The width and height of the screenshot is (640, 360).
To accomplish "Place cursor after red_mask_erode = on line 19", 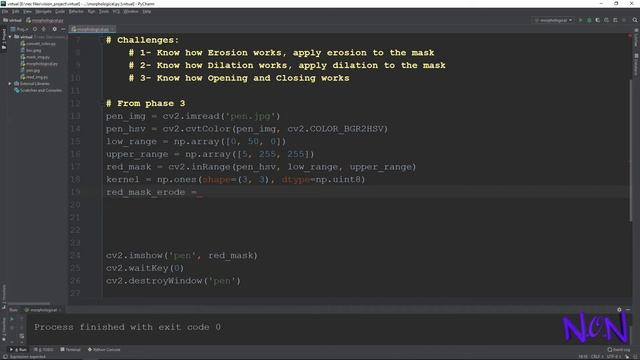I will click(200, 192).
